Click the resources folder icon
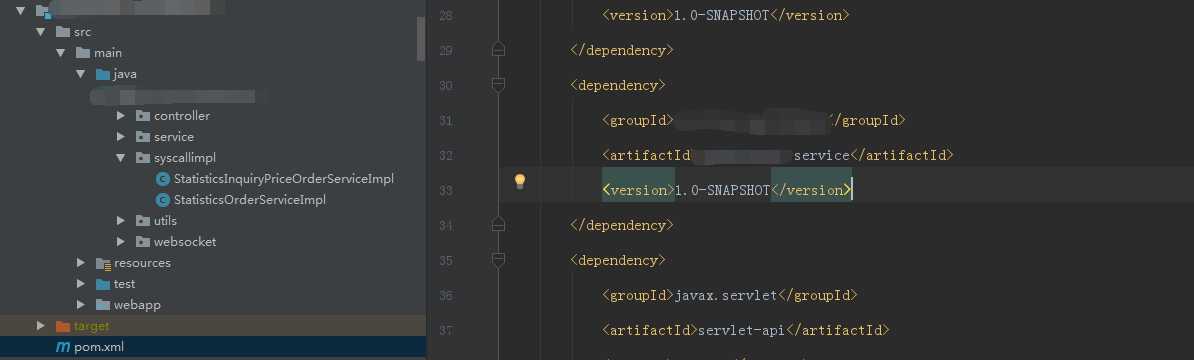 (x=104, y=263)
